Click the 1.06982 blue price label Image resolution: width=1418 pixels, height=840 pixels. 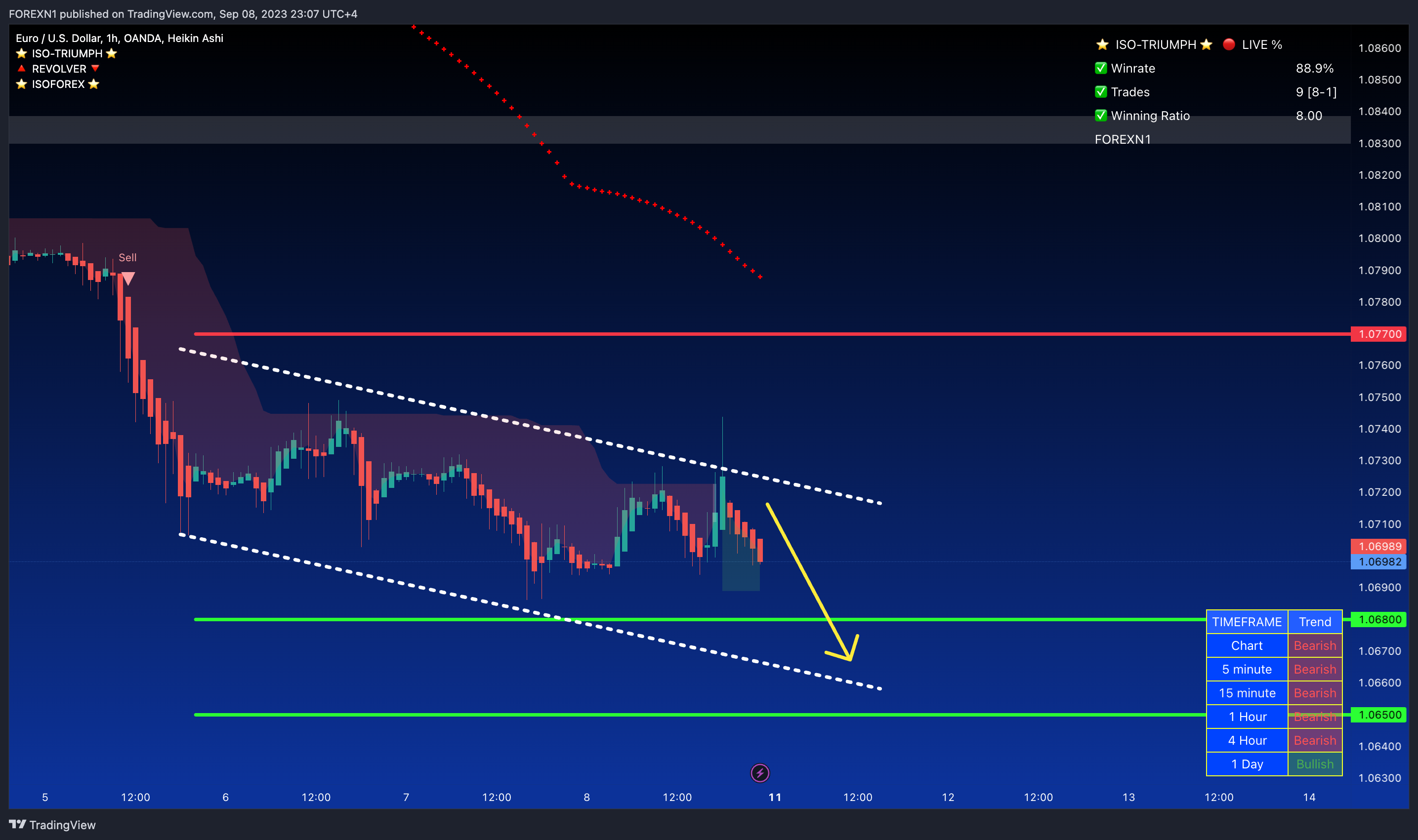(1379, 561)
